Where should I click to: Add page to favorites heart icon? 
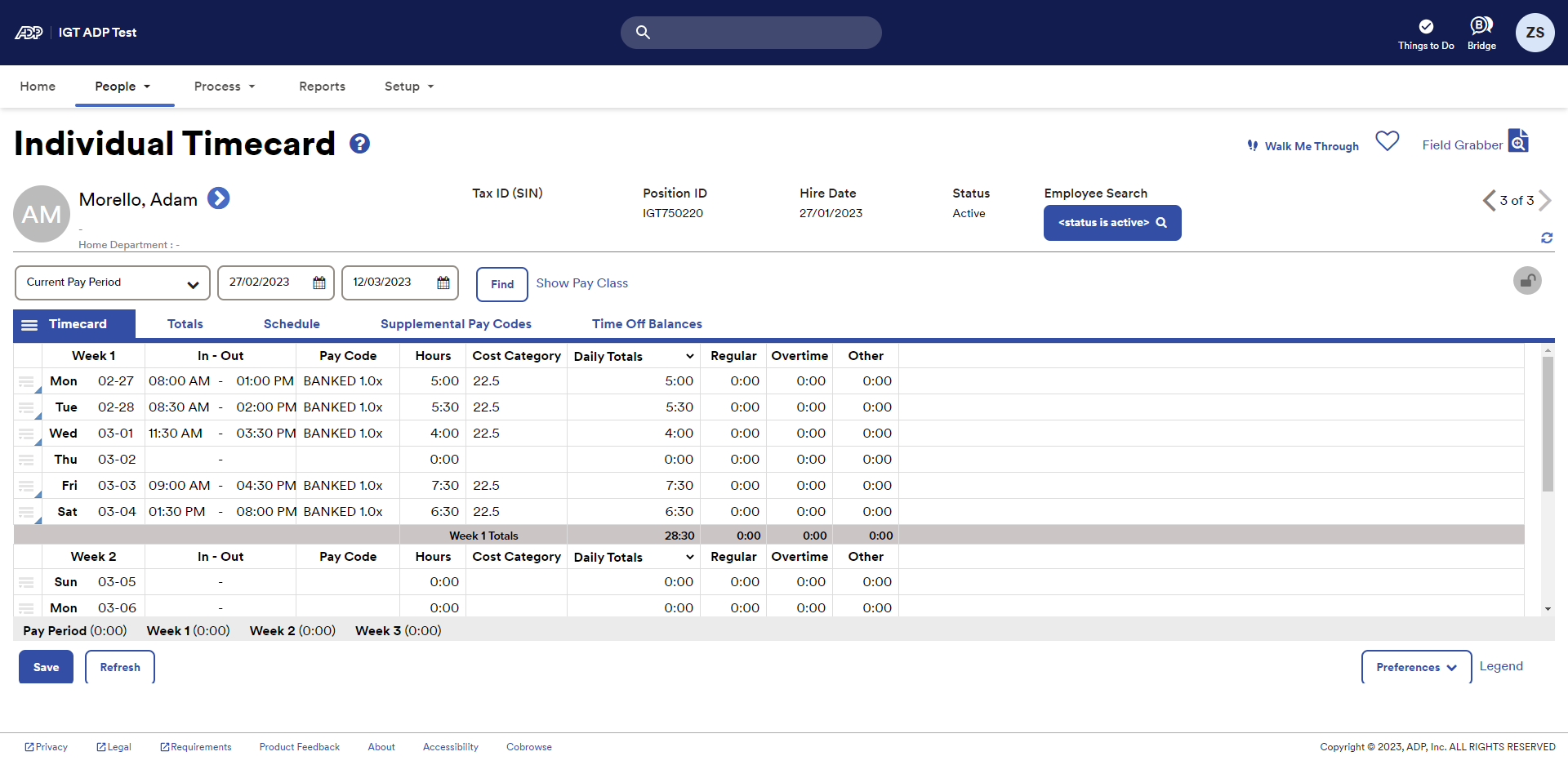(x=1387, y=141)
